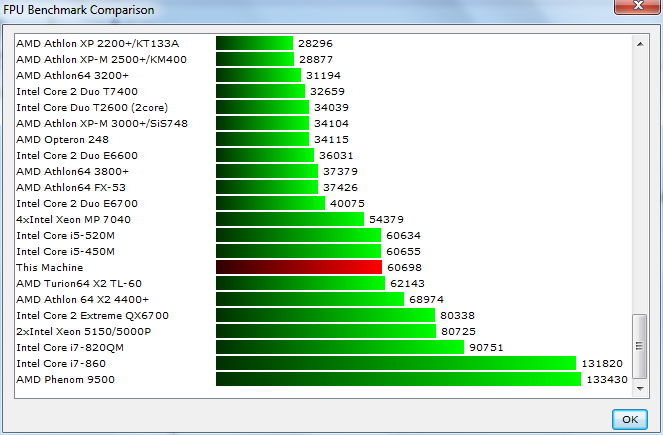663x435 pixels.
Task: Click the score value 34039
Action: (332, 107)
